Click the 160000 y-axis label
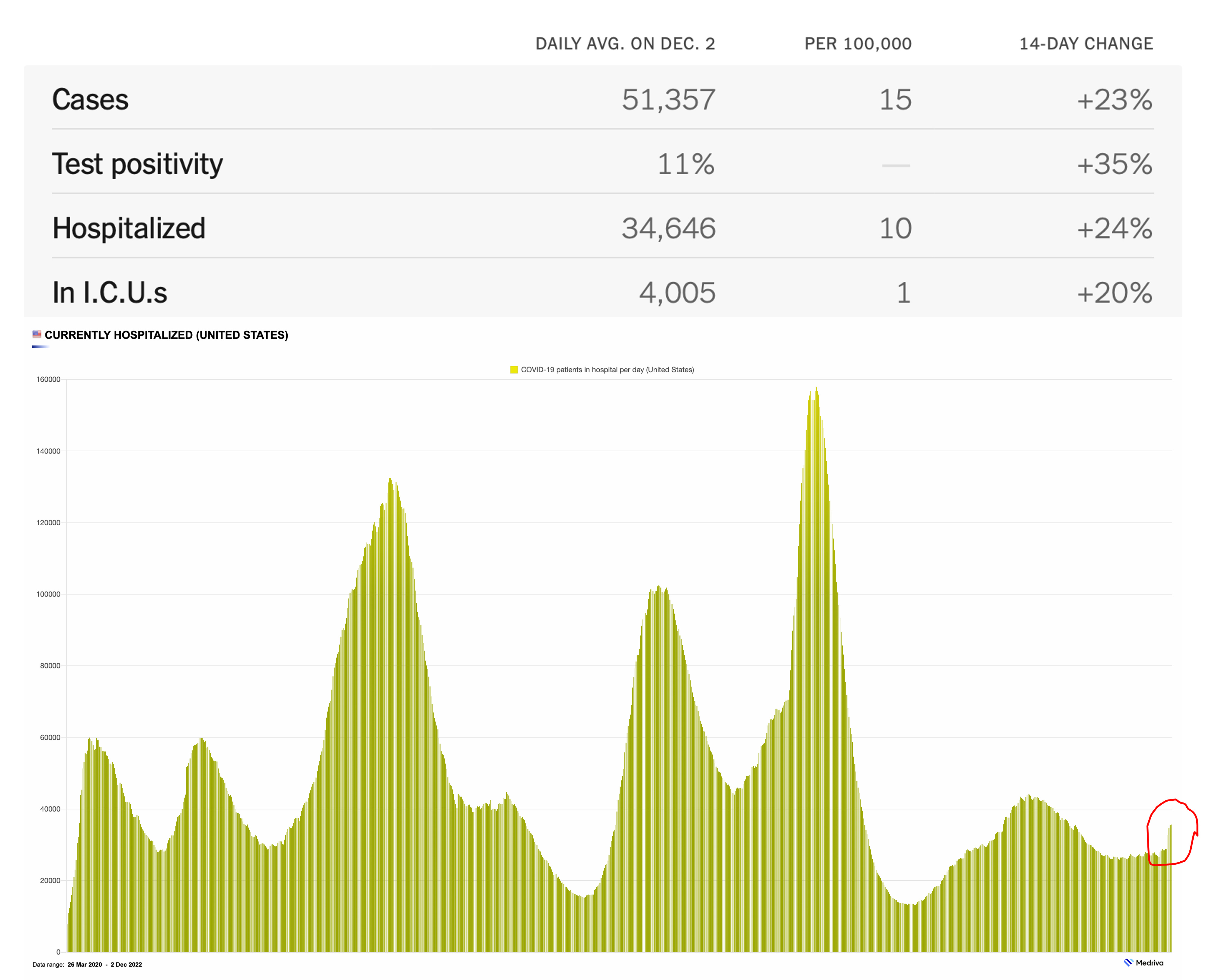 click(48, 380)
